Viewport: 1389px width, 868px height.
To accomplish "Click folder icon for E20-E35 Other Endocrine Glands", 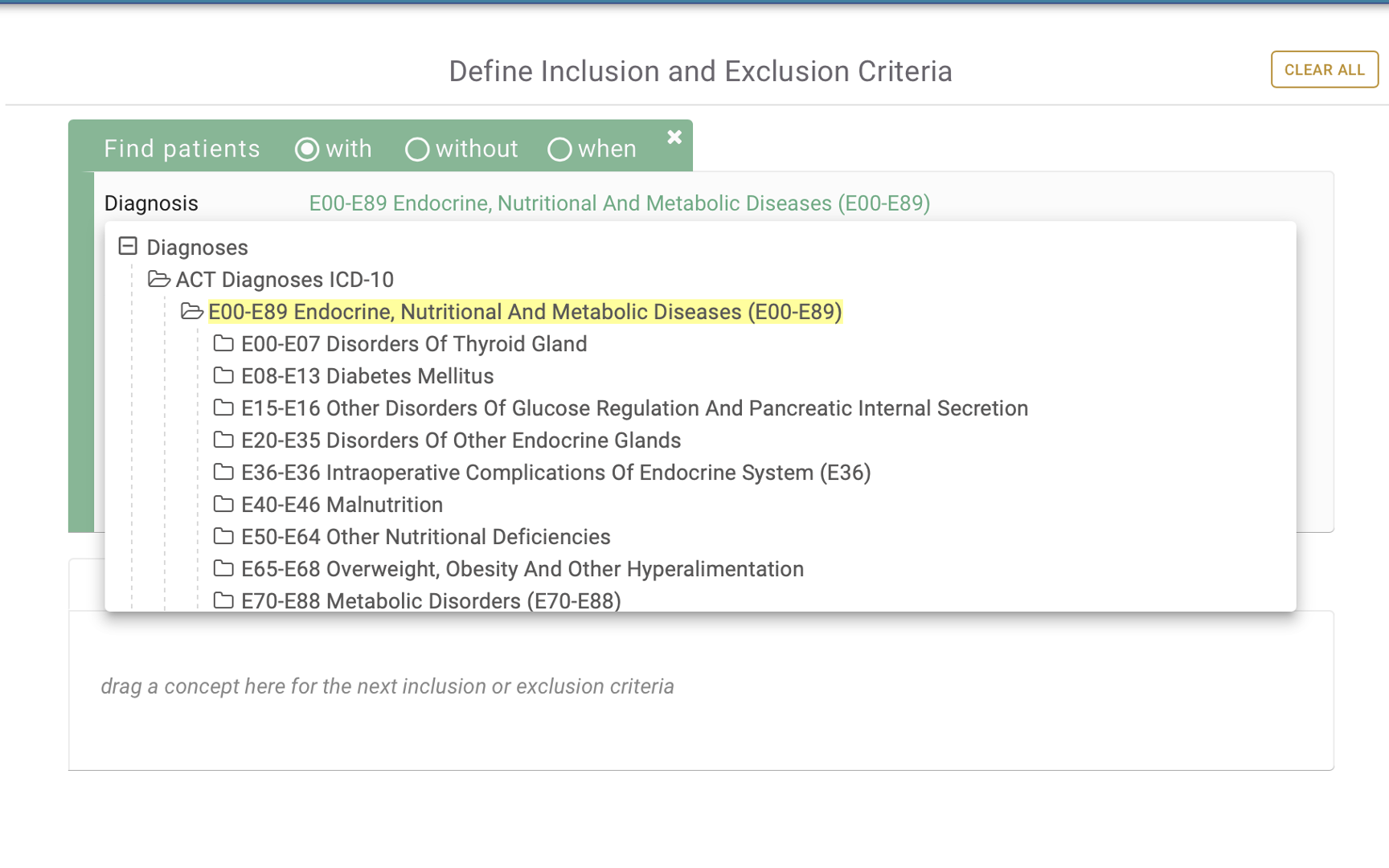I will tap(223, 440).
